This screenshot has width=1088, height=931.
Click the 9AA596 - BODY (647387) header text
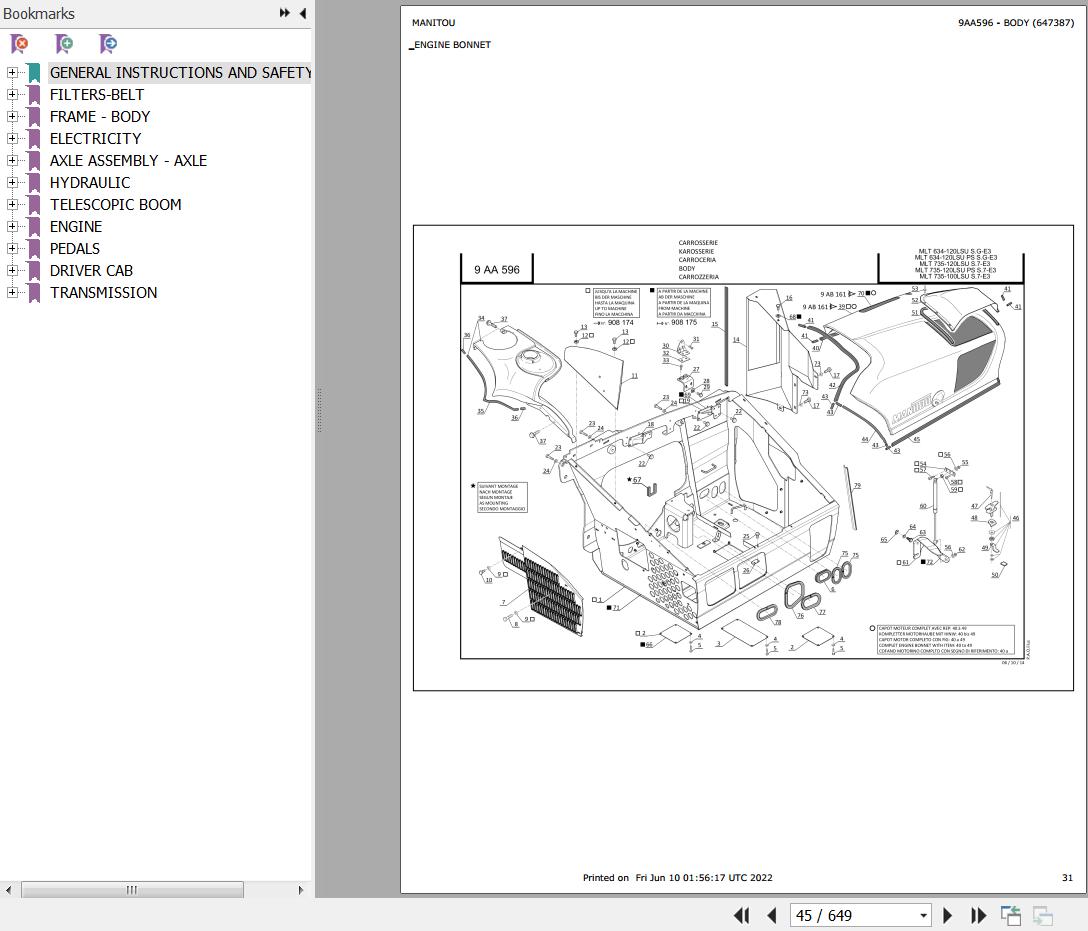coord(1016,23)
